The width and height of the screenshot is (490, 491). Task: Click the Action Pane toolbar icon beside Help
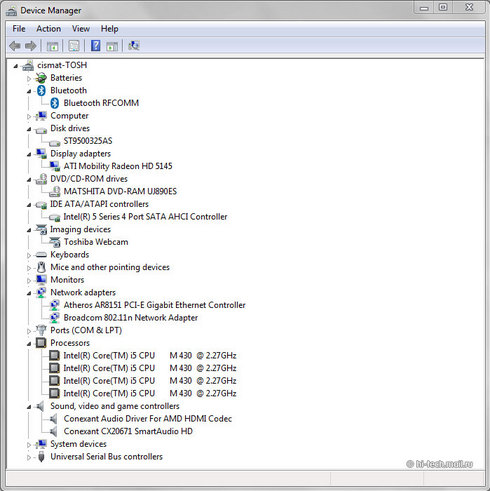[112, 46]
